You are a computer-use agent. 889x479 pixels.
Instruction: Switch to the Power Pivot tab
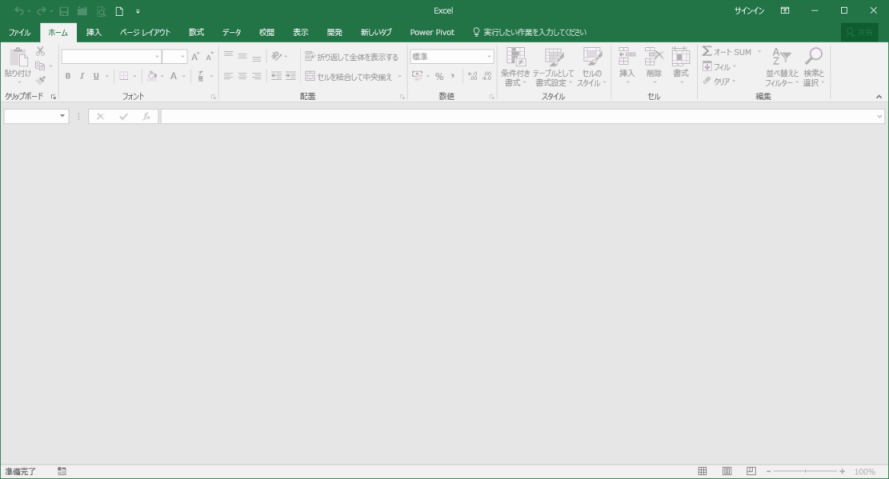(432, 32)
